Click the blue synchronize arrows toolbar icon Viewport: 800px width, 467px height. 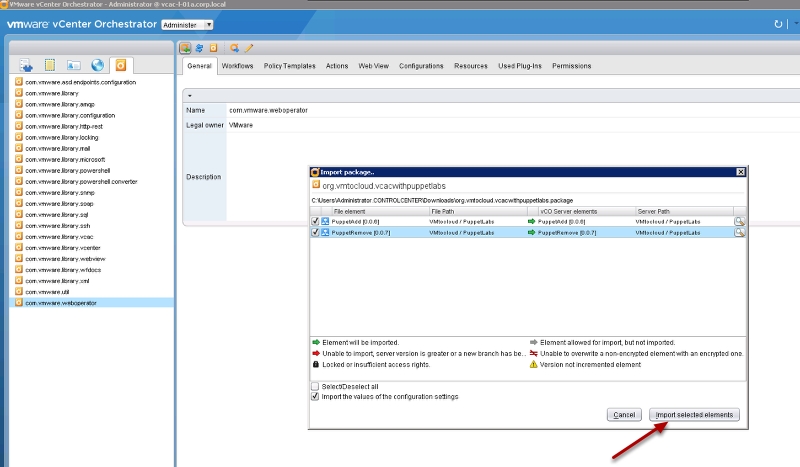click(199, 48)
